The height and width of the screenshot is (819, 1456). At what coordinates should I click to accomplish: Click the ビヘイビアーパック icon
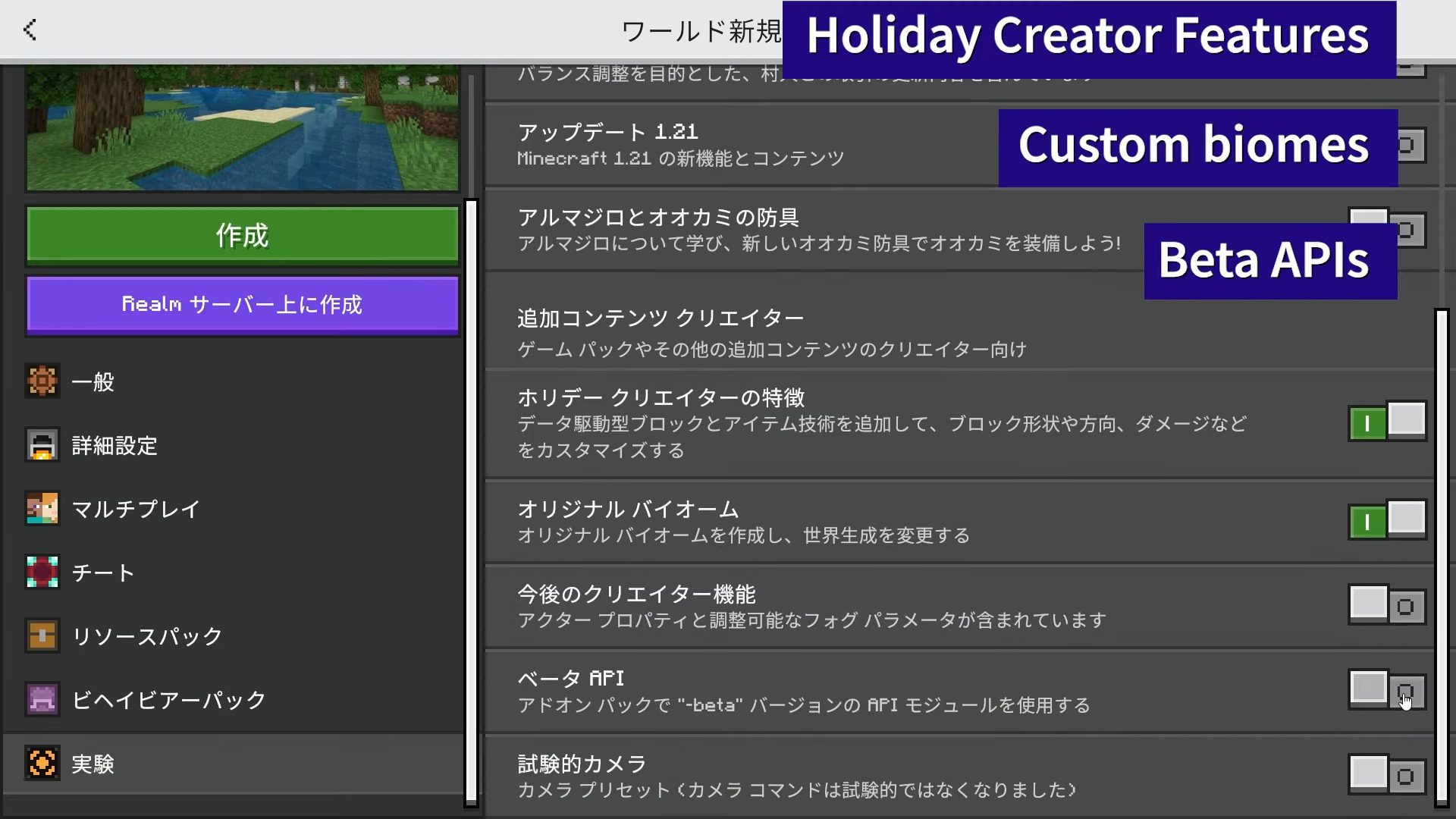click(x=42, y=699)
